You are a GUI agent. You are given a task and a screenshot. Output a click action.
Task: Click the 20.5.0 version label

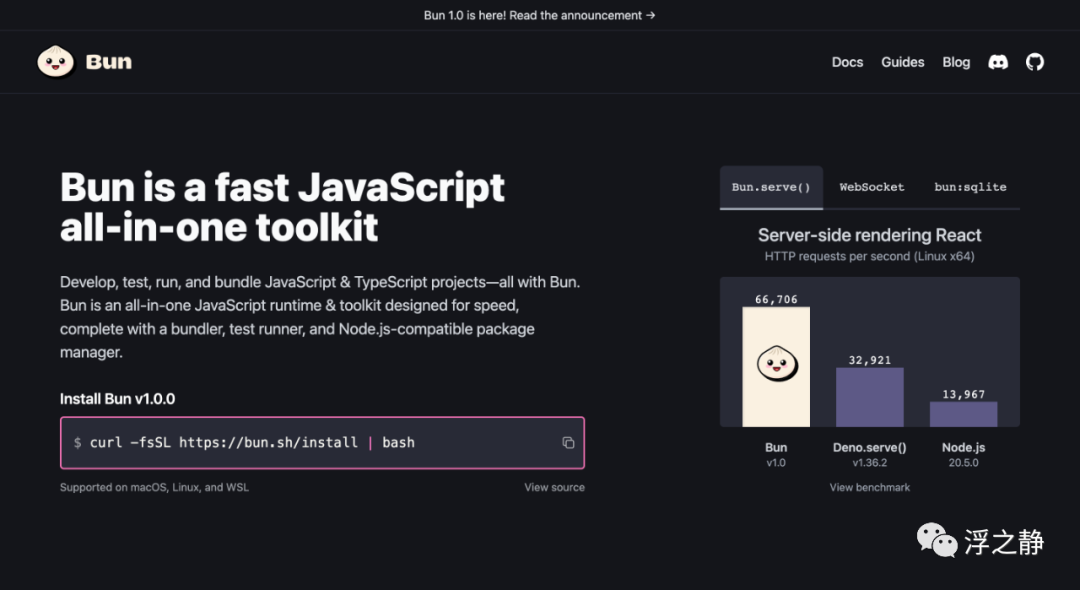click(x=964, y=463)
